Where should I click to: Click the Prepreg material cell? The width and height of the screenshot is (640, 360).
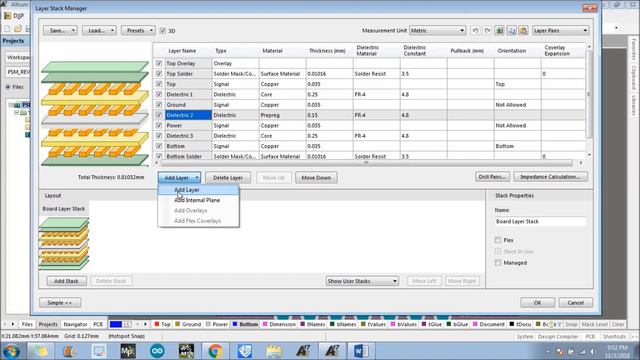tap(282, 115)
